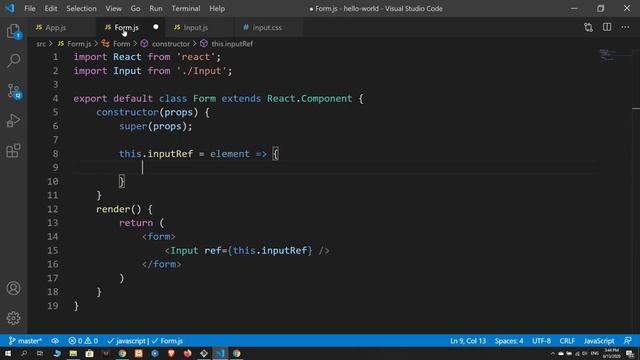Click the '<Input' tag on line 15
This screenshot has height=360, width=640.
182,250
